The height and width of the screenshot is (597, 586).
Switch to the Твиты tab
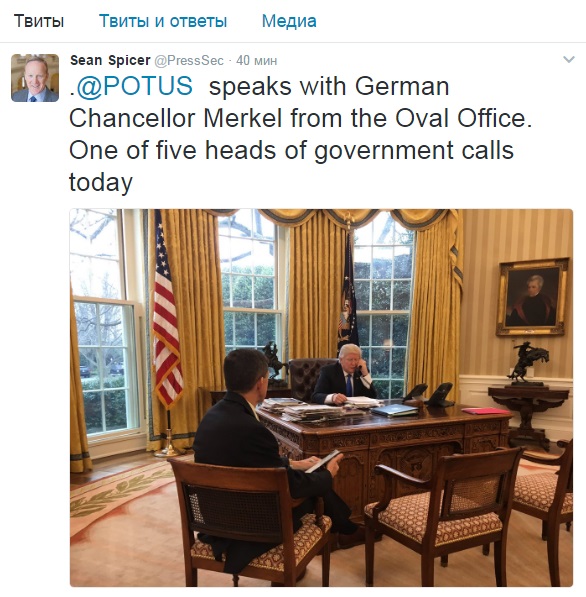(39, 21)
